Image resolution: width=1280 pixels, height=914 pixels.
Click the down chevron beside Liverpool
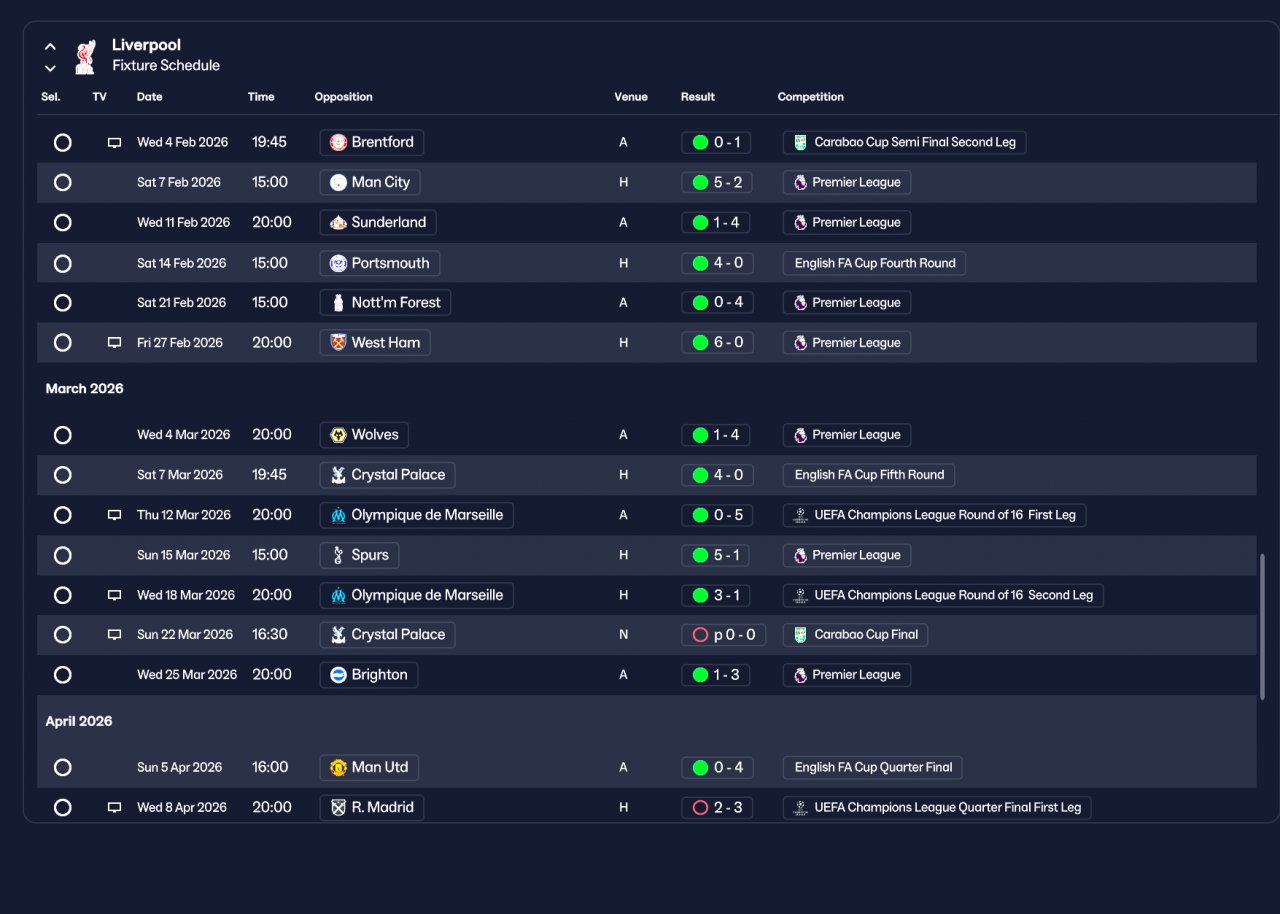[x=50, y=68]
